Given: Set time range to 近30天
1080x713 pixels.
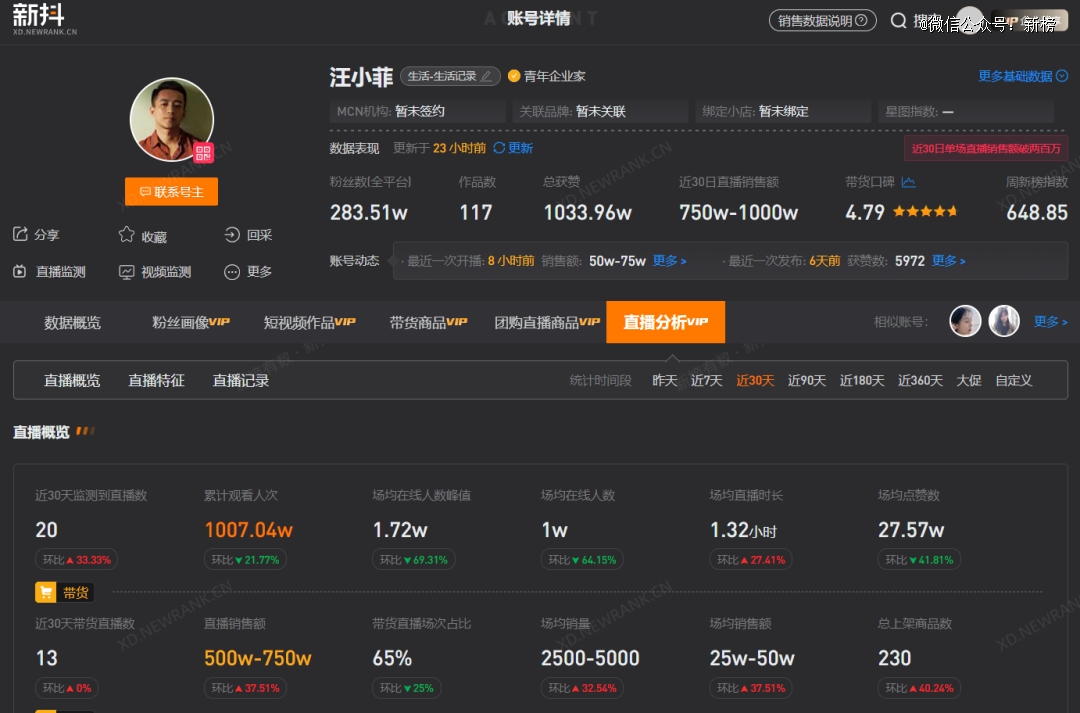Looking at the screenshot, I should coord(755,380).
